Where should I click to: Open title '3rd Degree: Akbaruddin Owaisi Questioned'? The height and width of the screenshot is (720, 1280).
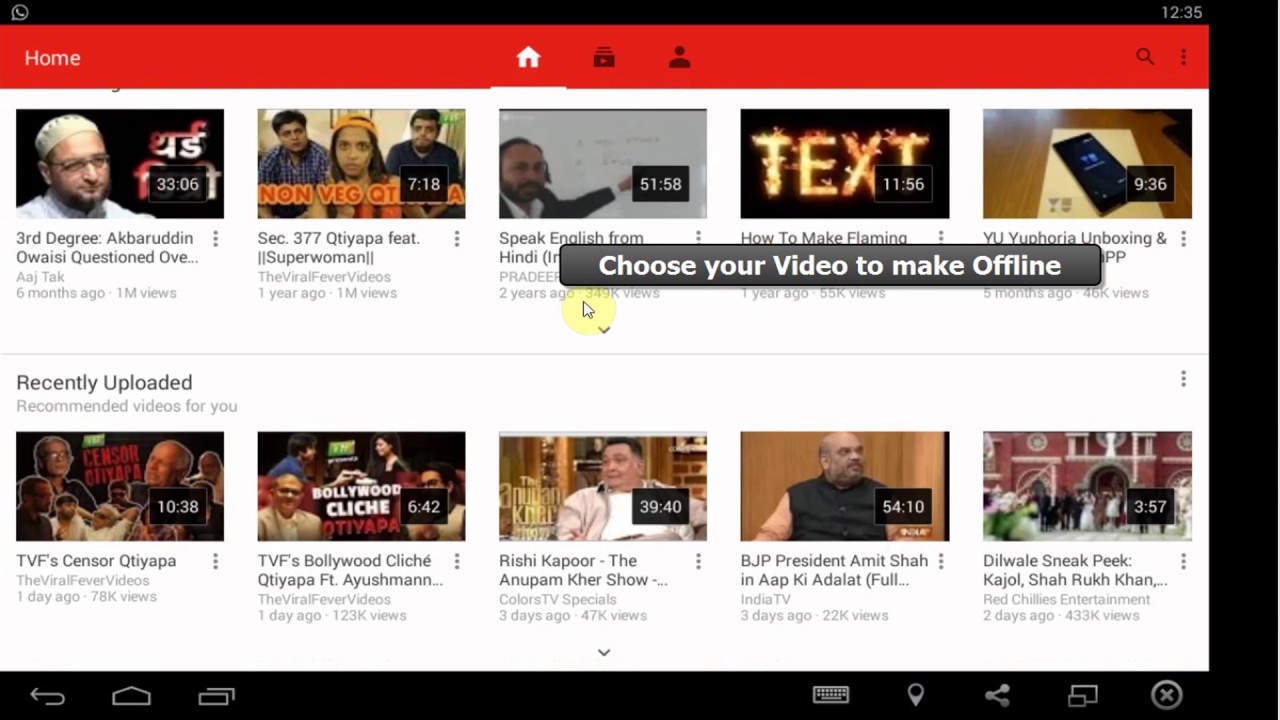coord(107,248)
